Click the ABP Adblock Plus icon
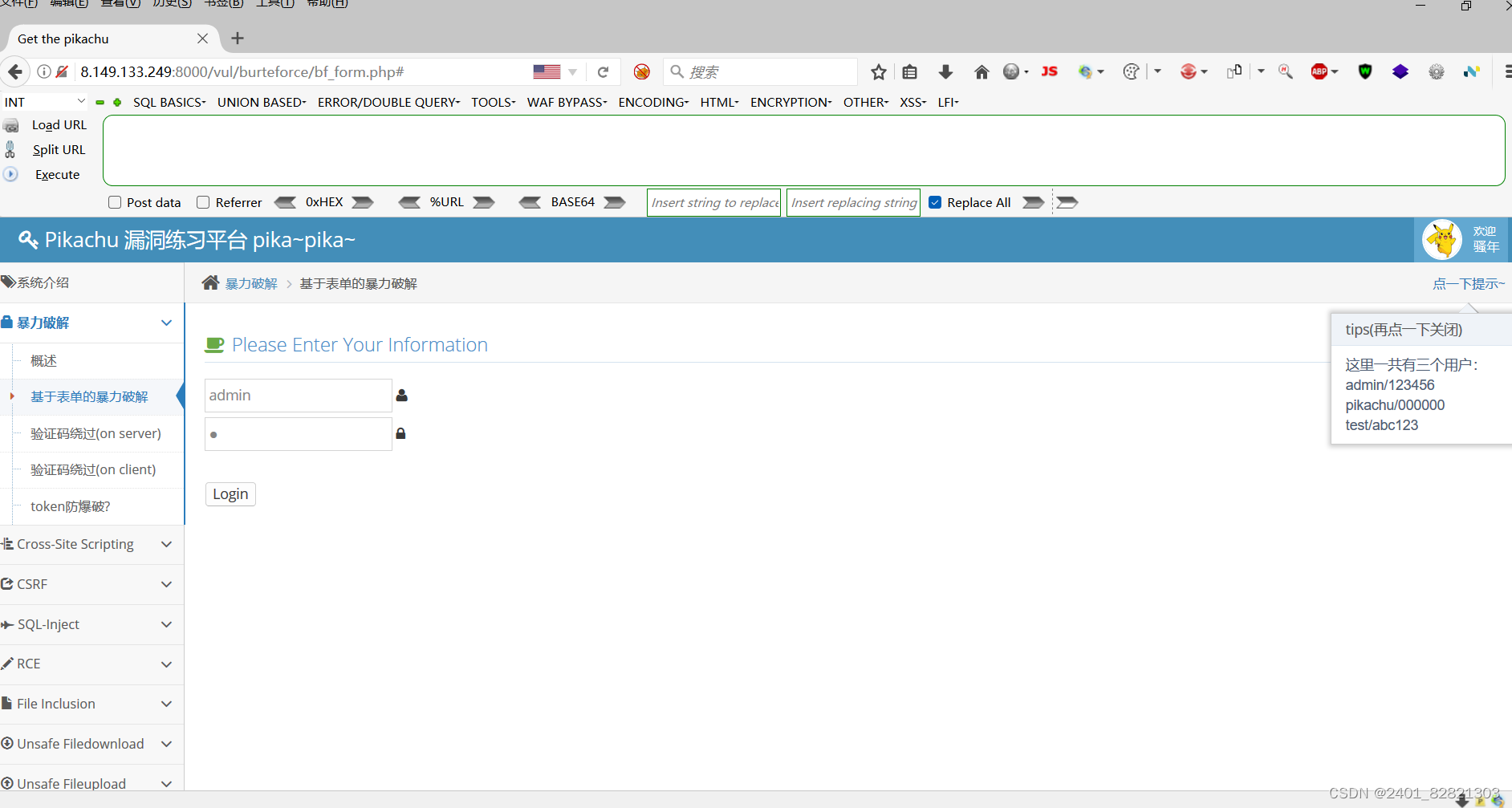 [x=1319, y=71]
